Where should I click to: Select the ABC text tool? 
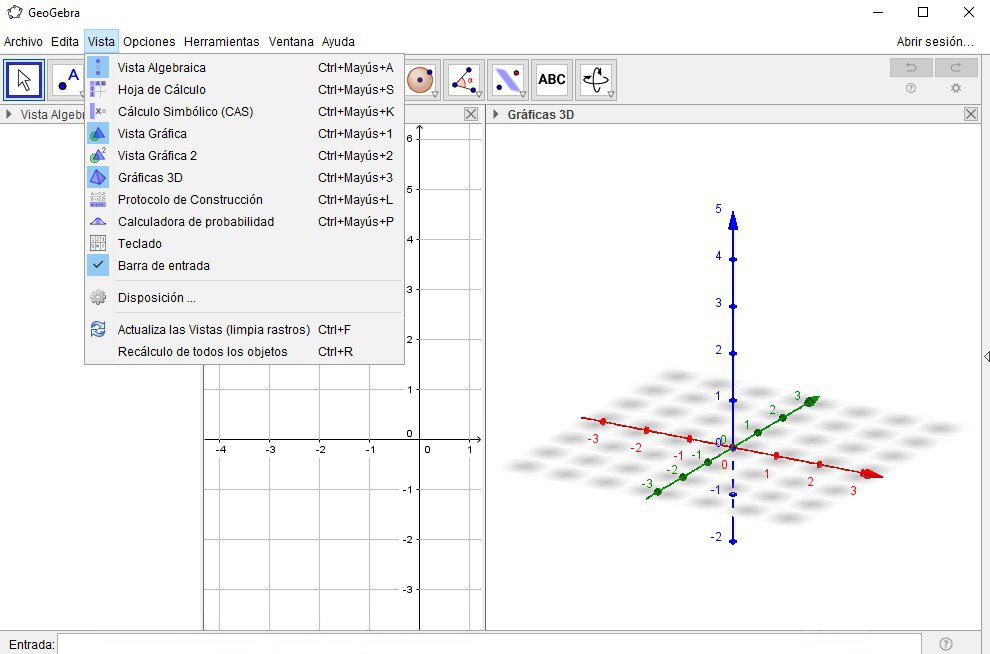tap(552, 80)
